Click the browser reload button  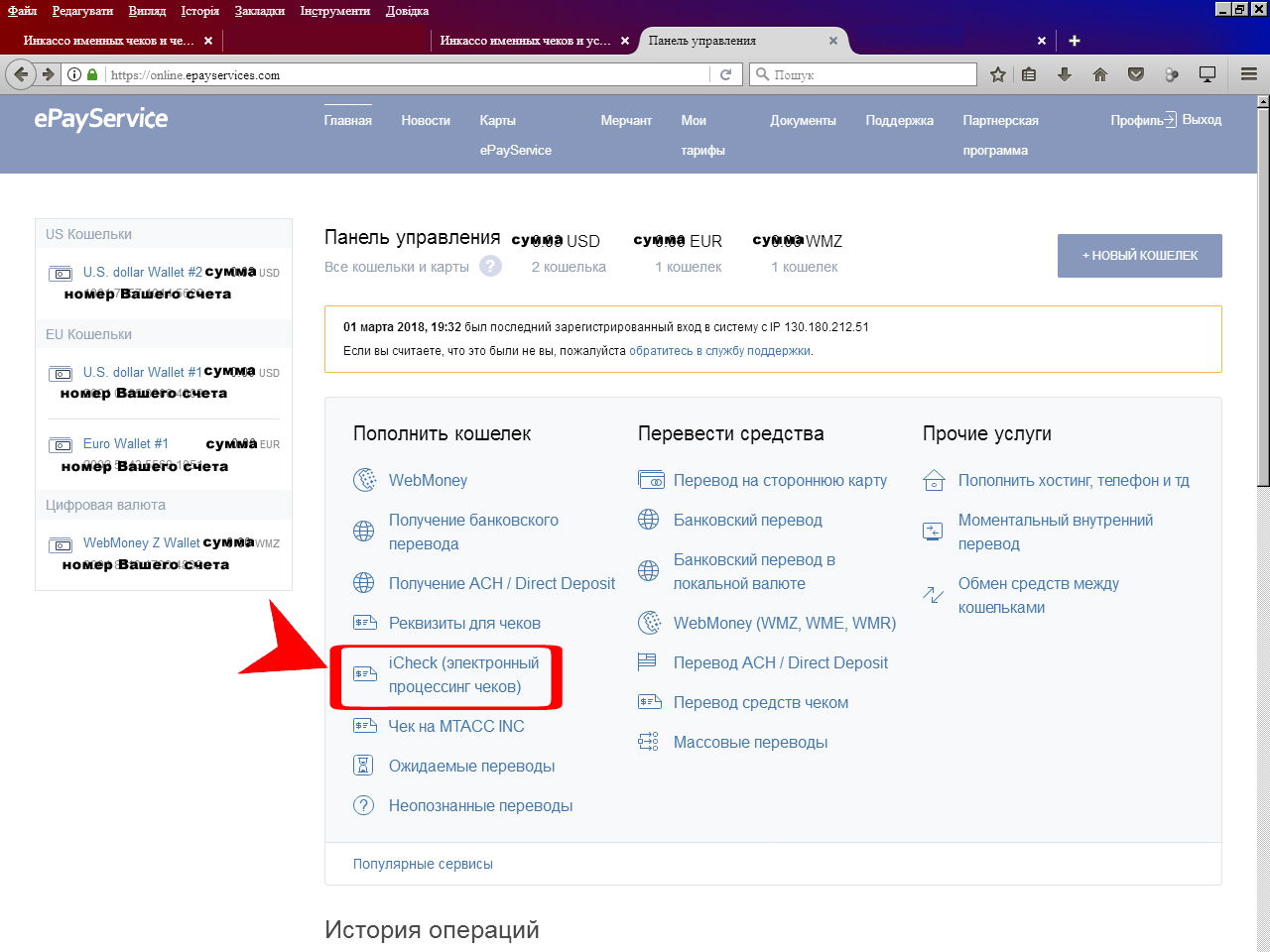pyautogui.click(x=725, y=74)
